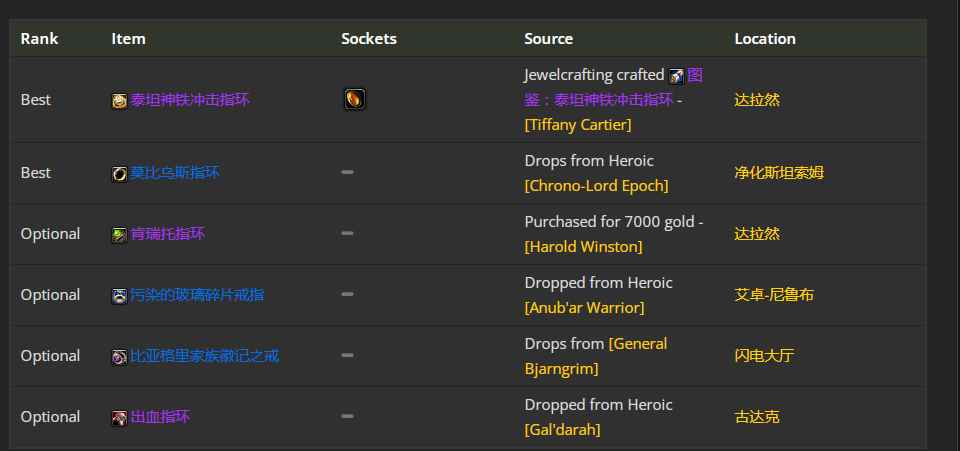Click the Rank column header
The width and height of the screenshot is (960, 451).
39,39
